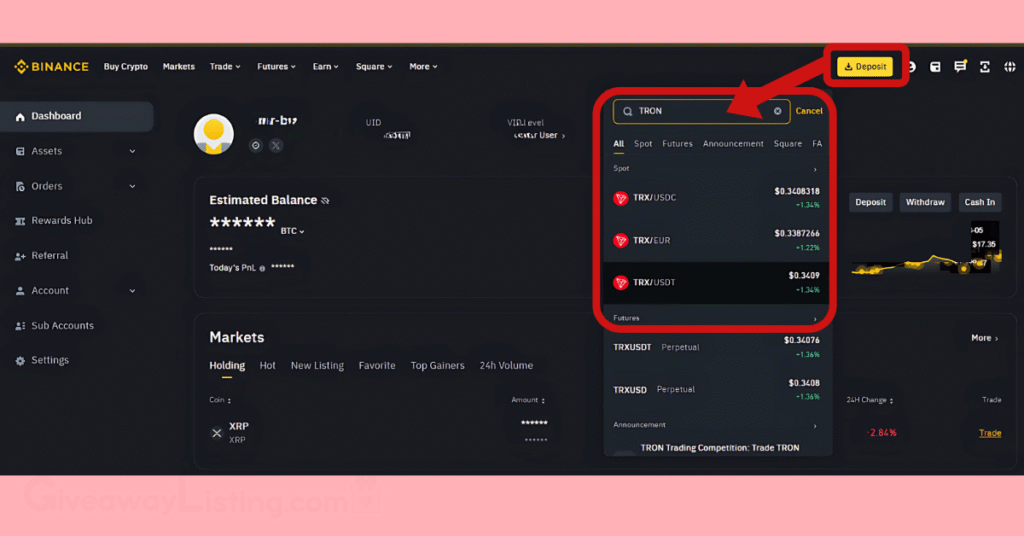The height and width of the screenshot is (536, 1024).
Task: Switch to the Favorite markets tab
Action: pos(377,366)
